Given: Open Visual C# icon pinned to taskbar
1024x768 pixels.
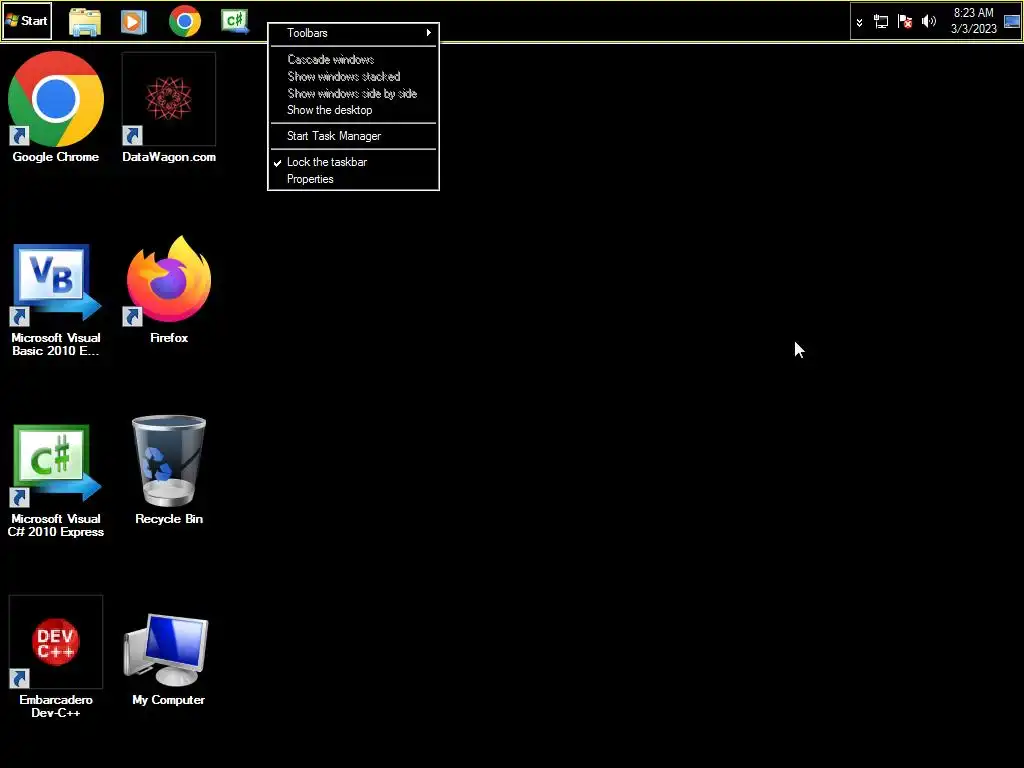Looking at the screenshot, I should (x=234, y=22).
